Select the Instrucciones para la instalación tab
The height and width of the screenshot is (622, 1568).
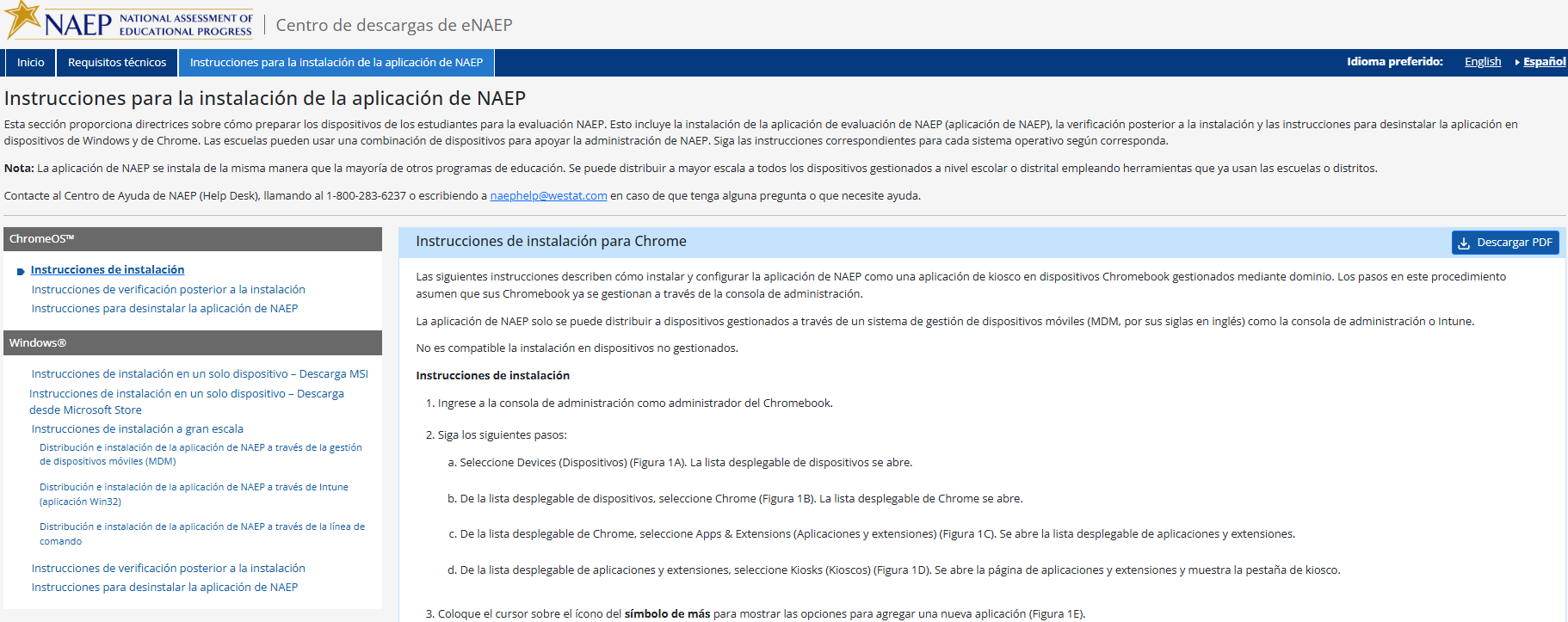coord(336,63)
